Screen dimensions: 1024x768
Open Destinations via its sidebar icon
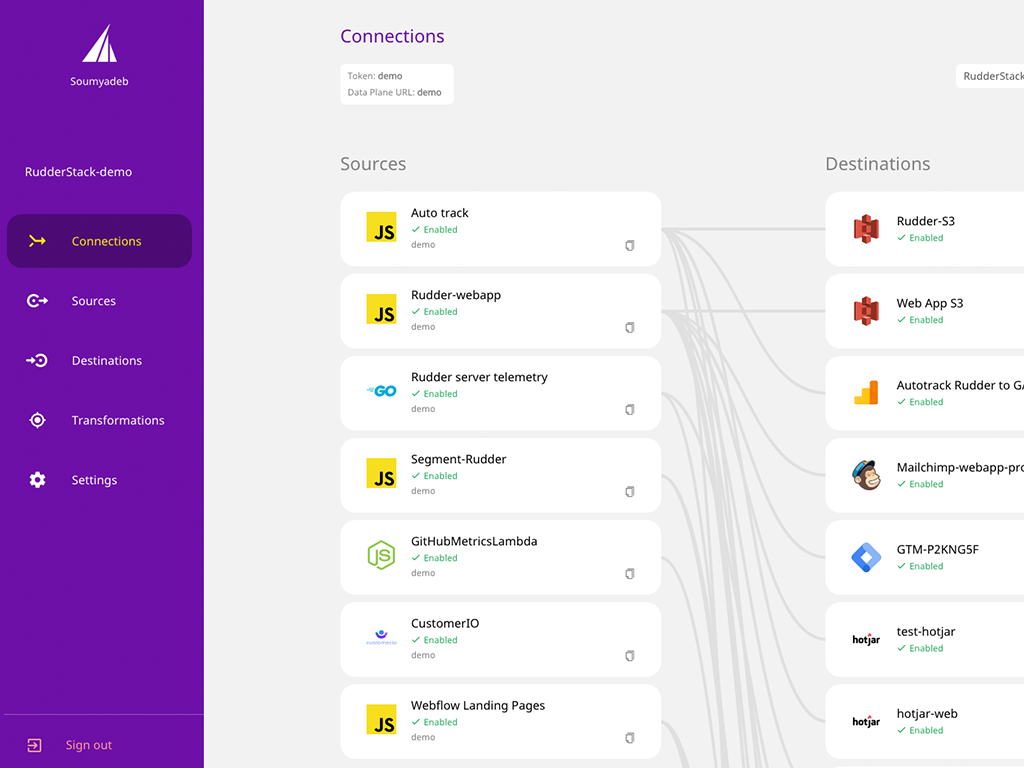pos(37,360)
